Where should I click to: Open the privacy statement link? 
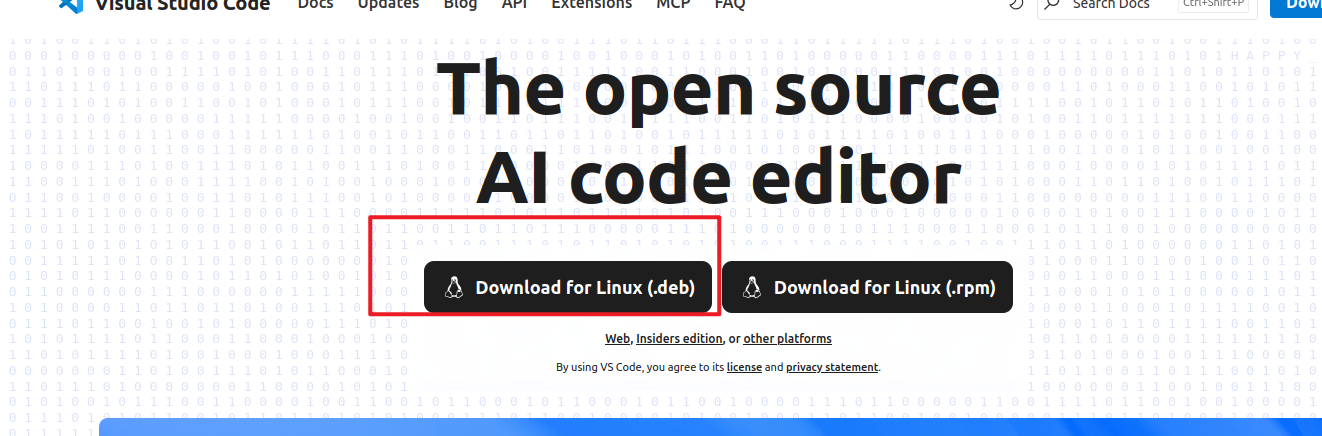click(x=832, y=367)
